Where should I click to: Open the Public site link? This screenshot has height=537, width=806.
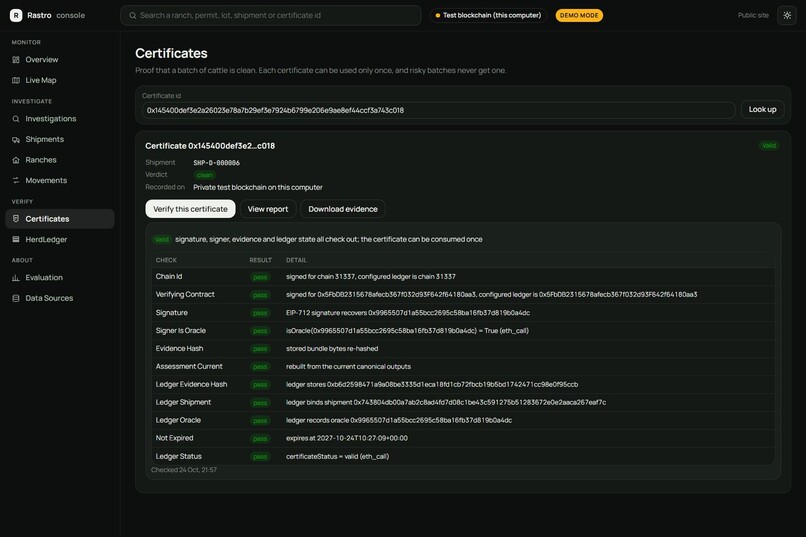[x=753, y=15]
